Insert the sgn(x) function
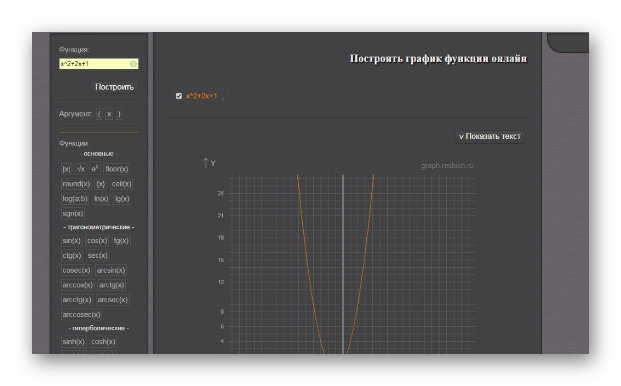 coord(73,213)
